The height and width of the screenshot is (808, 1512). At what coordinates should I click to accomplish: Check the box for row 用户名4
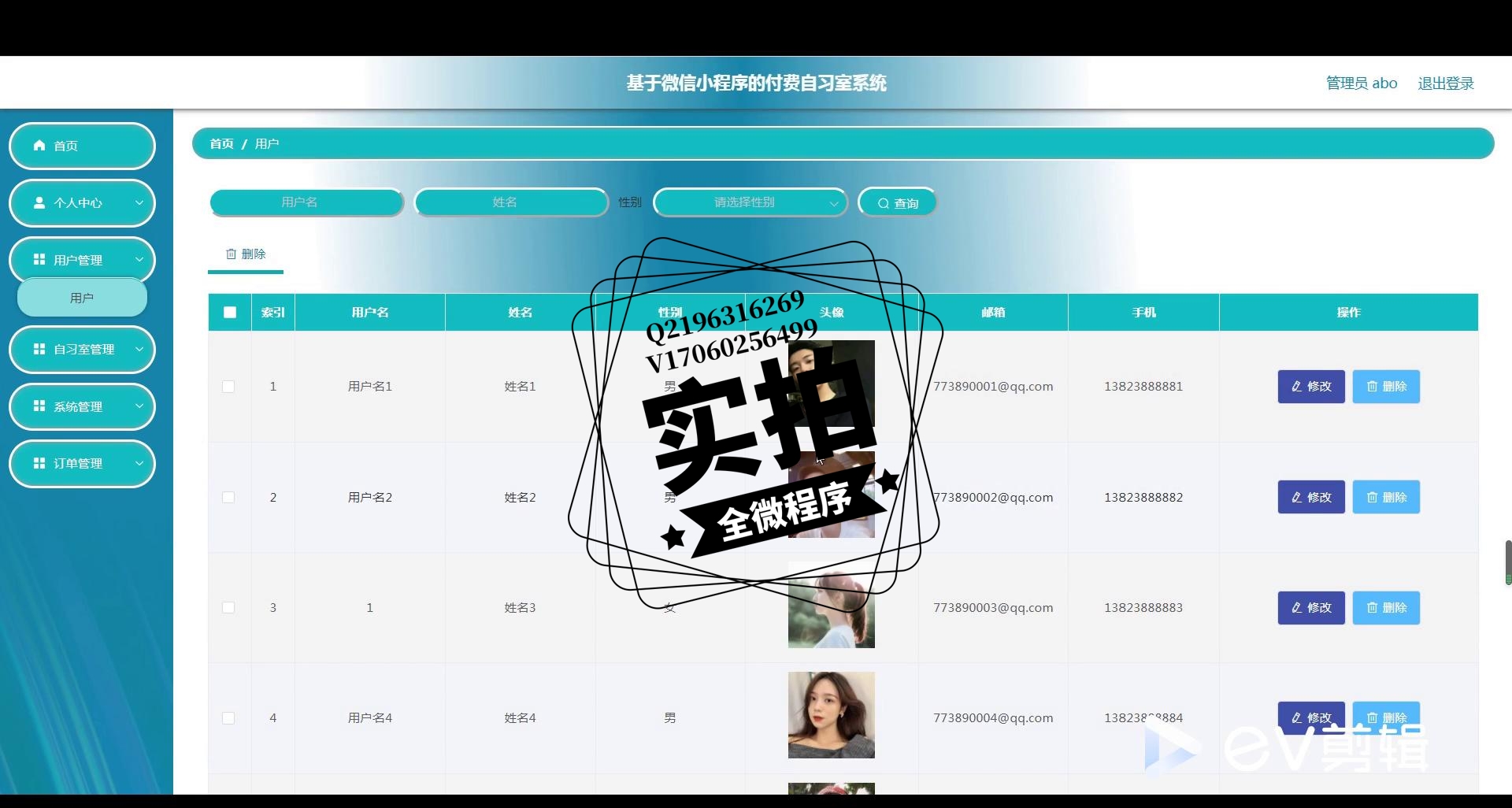[228, 718]
